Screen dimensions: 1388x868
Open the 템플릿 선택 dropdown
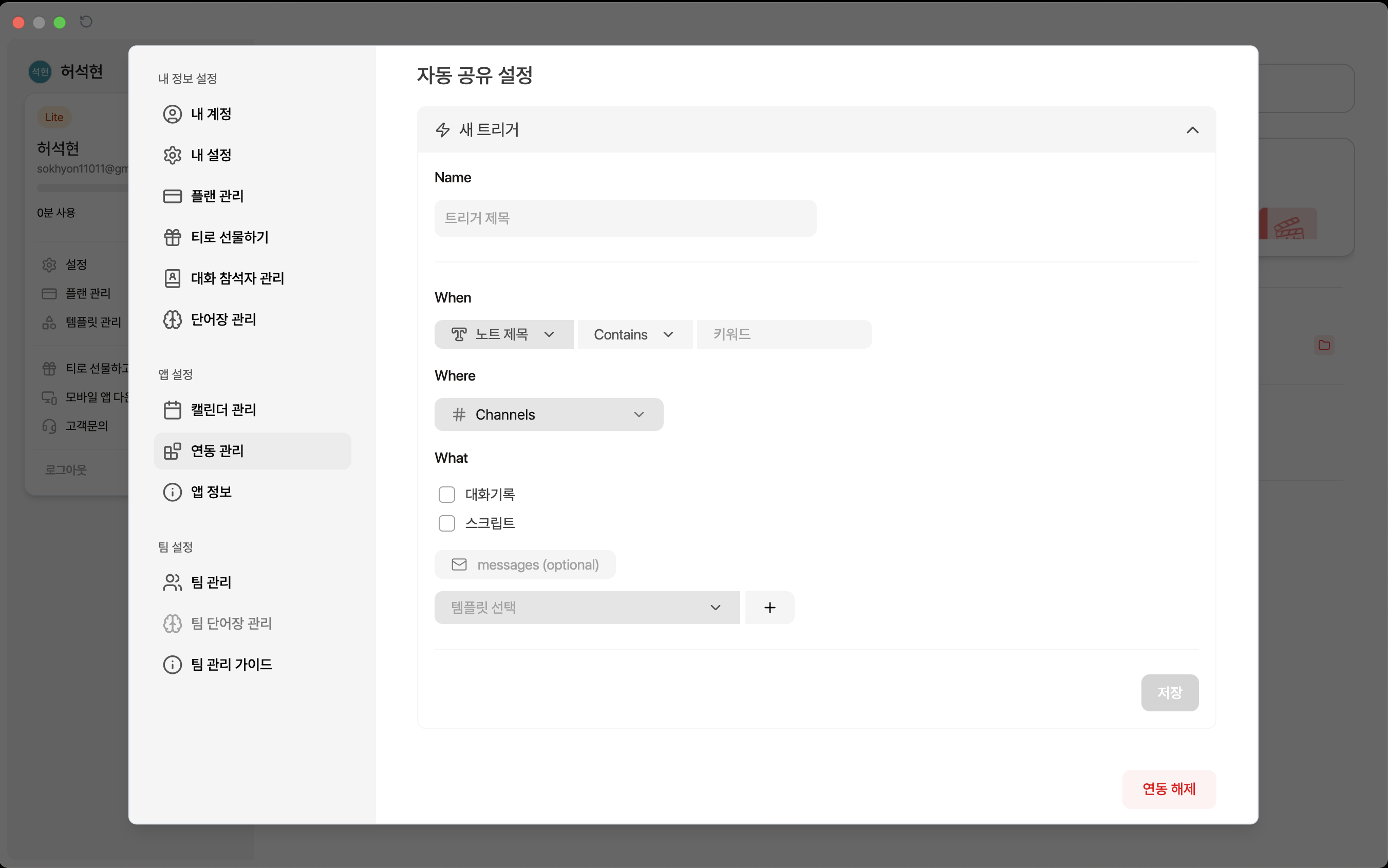click(x=587, y=608)
